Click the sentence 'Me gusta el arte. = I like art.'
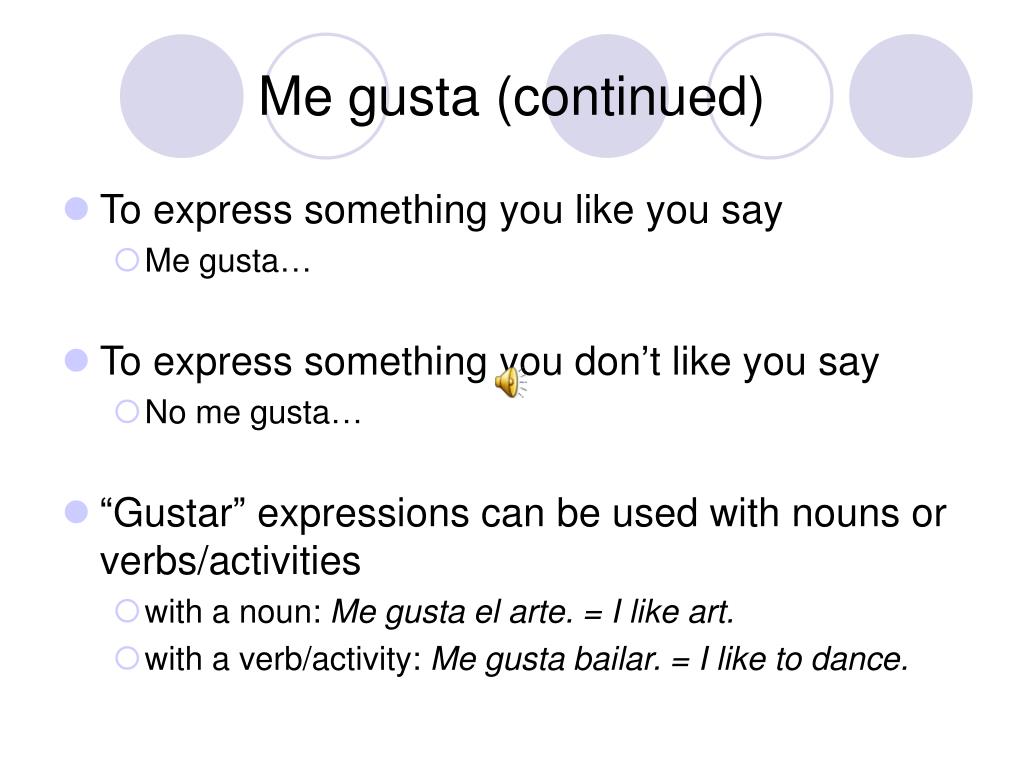This screenshot has height=768, width=1024. coord(533,613)
